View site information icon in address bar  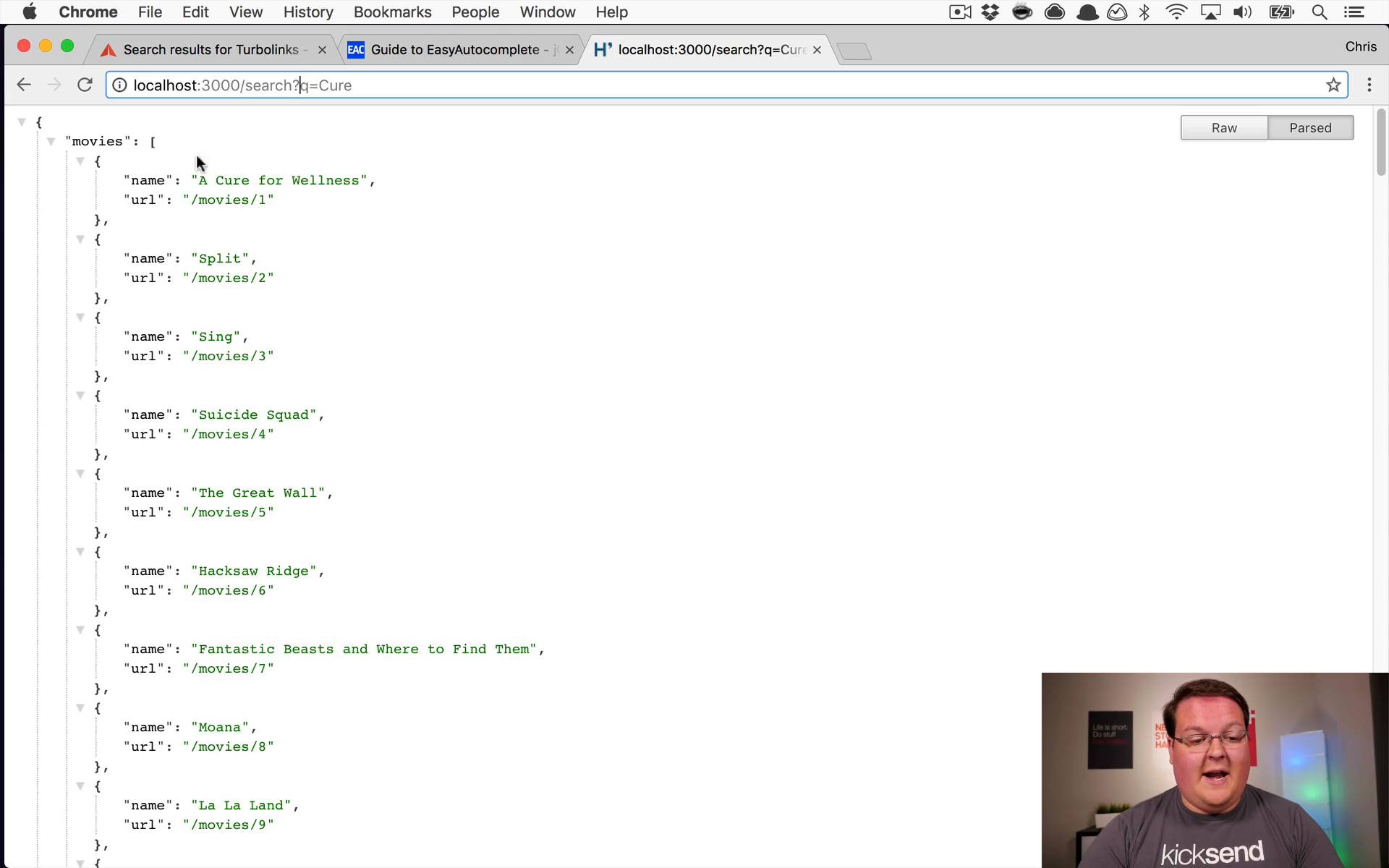tap(120, 85)
